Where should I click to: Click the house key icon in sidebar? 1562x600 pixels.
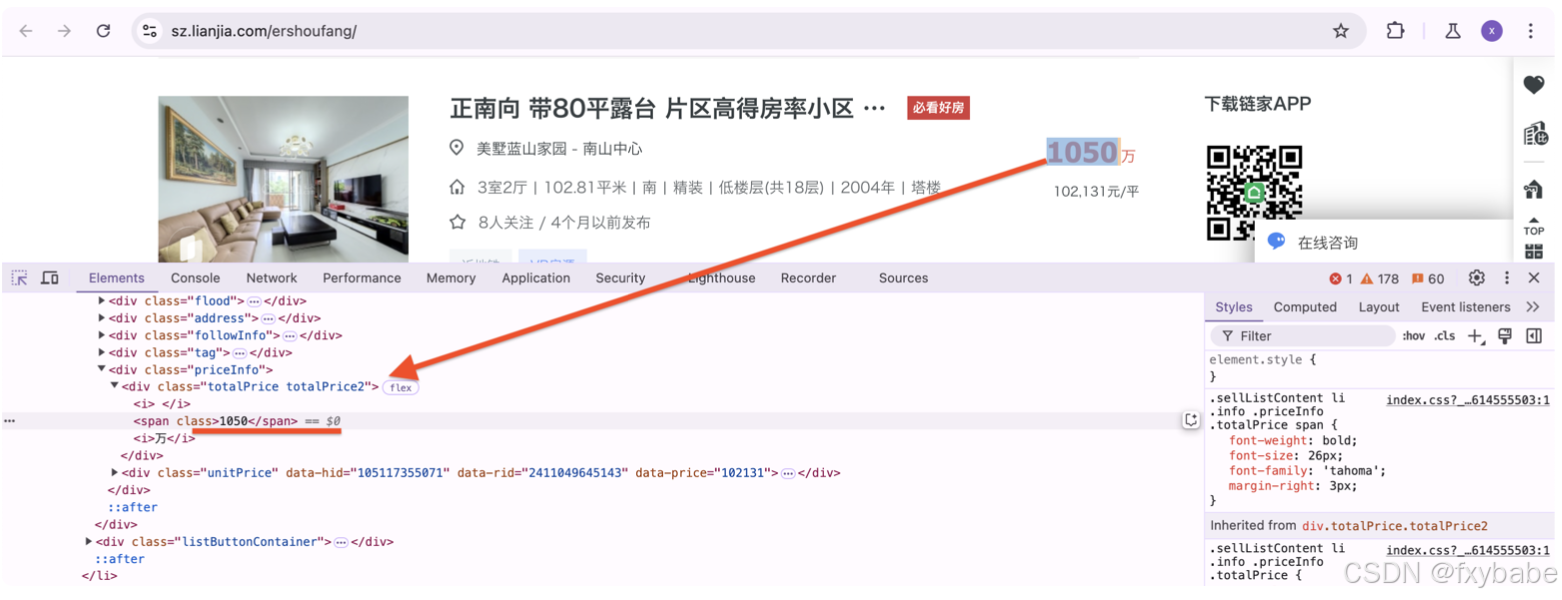coord(1534,188)
